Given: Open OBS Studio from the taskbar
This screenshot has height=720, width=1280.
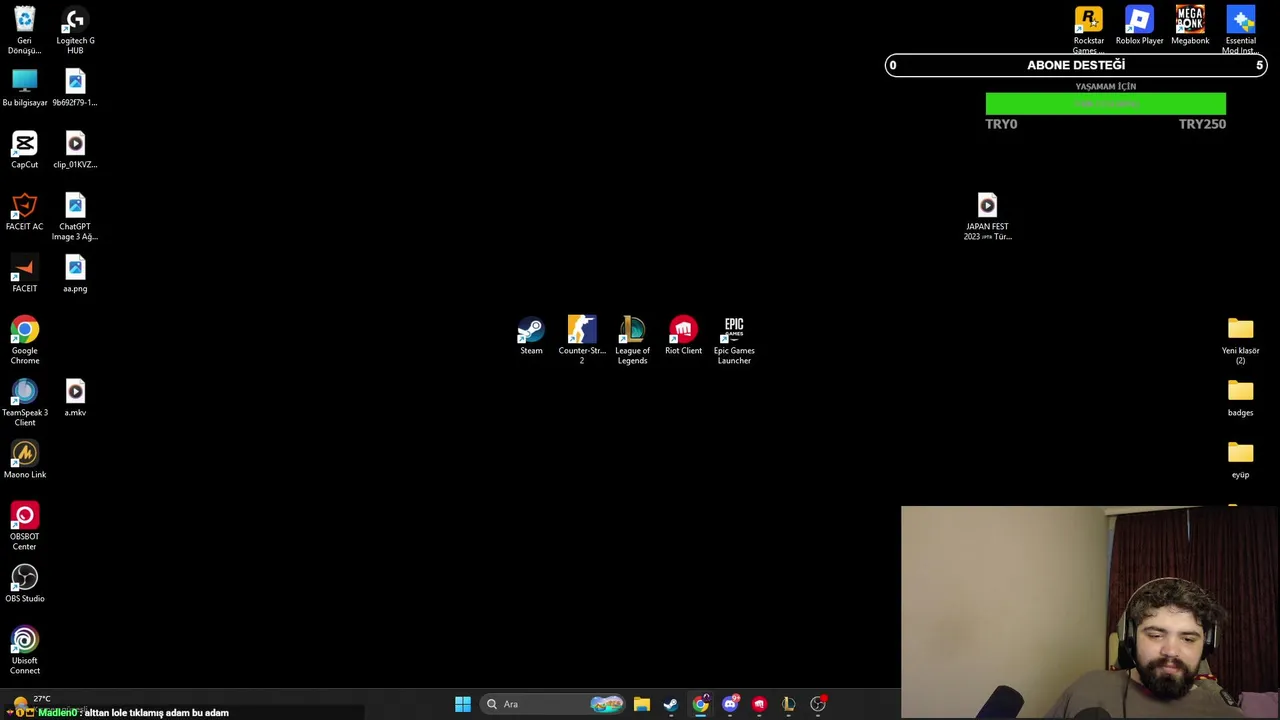Looking at the screenshot, I should [x=818, y=704].
